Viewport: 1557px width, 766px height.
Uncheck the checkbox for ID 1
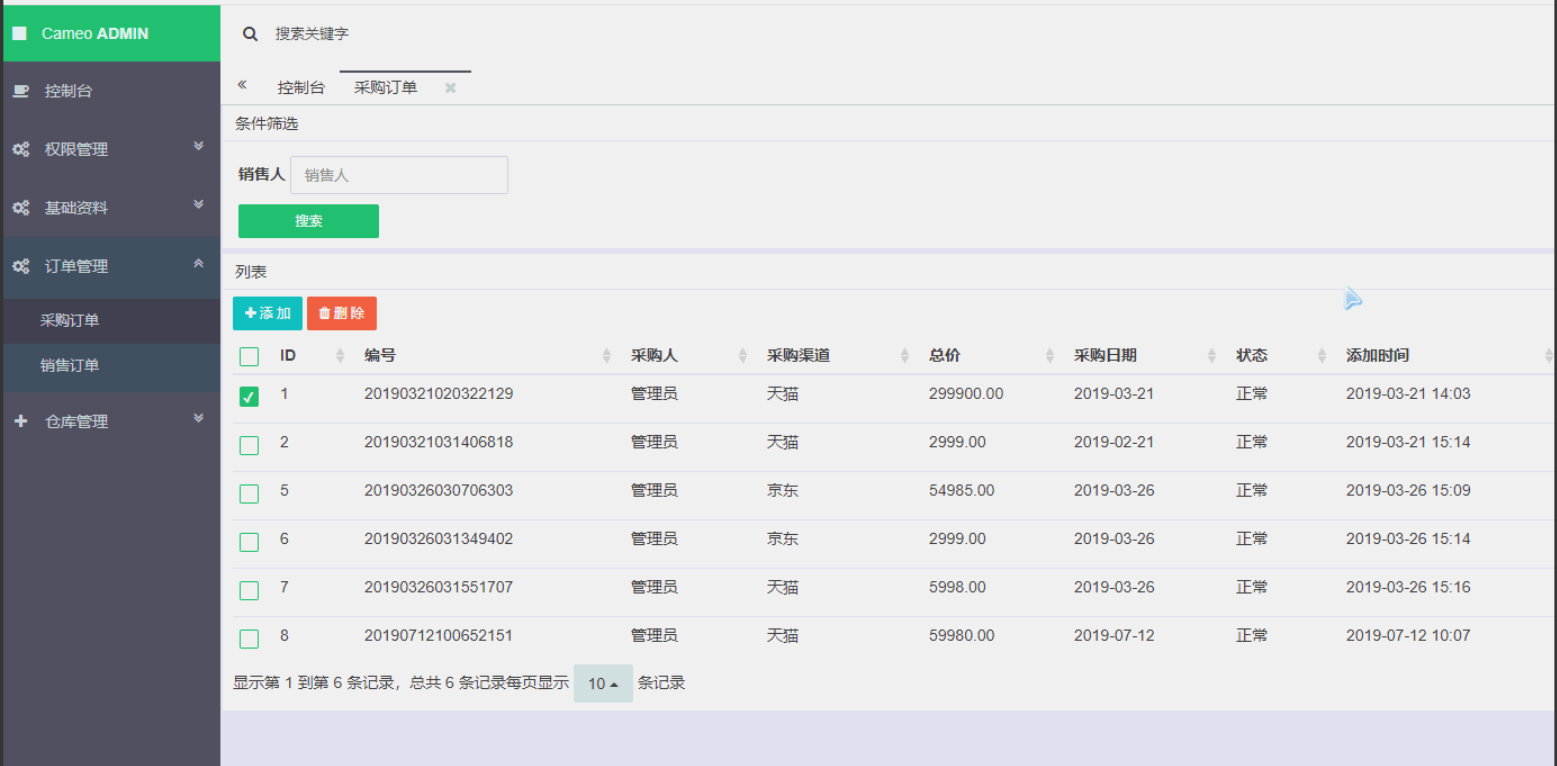(x=249, y=397)
